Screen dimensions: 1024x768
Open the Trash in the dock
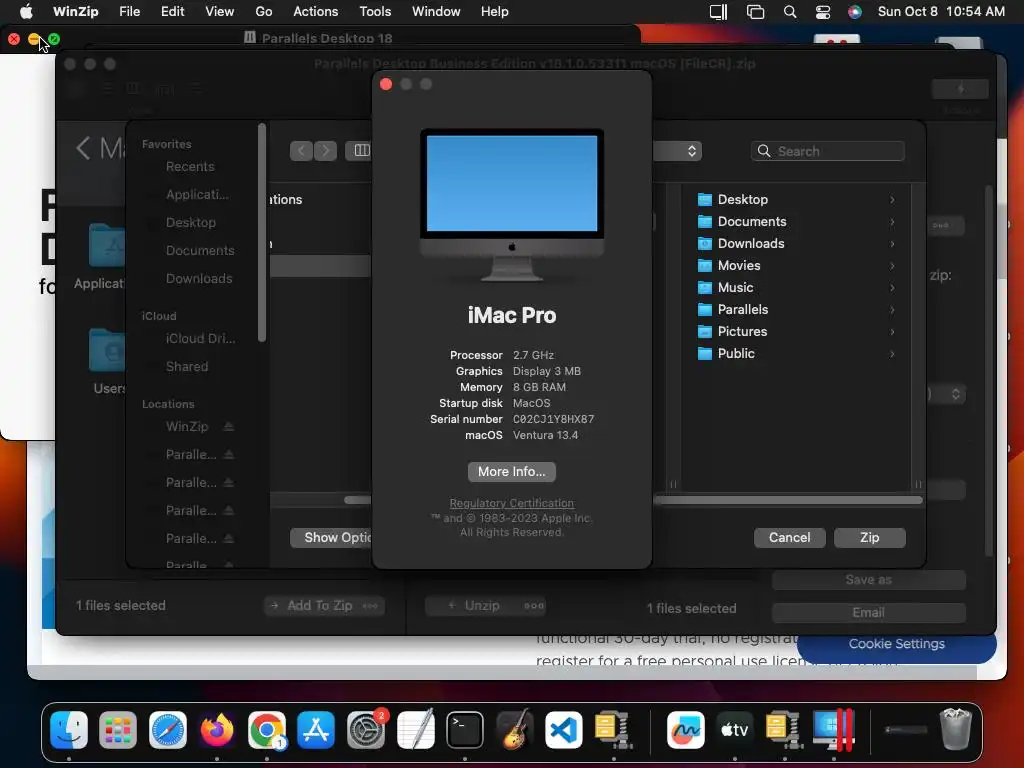955,729
